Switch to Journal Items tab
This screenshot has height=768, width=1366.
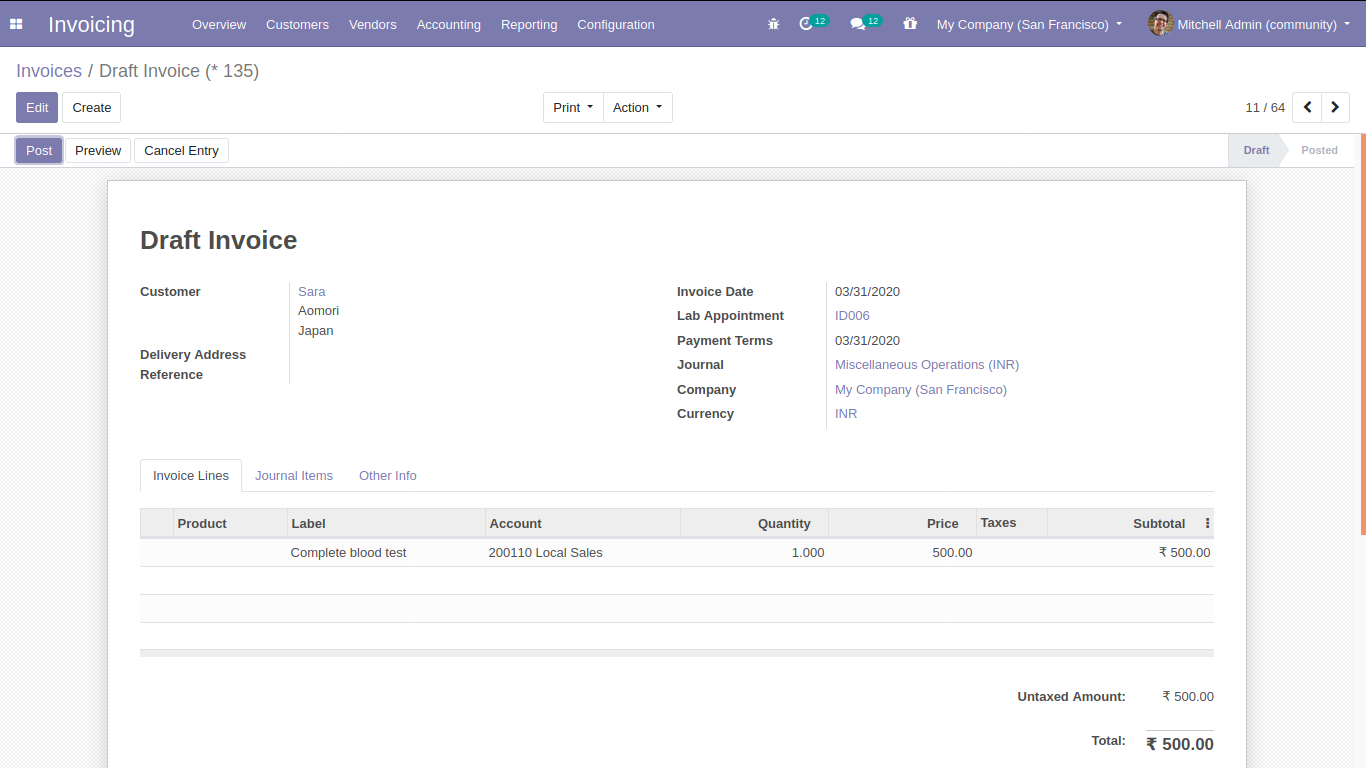[x=294, y=476]
